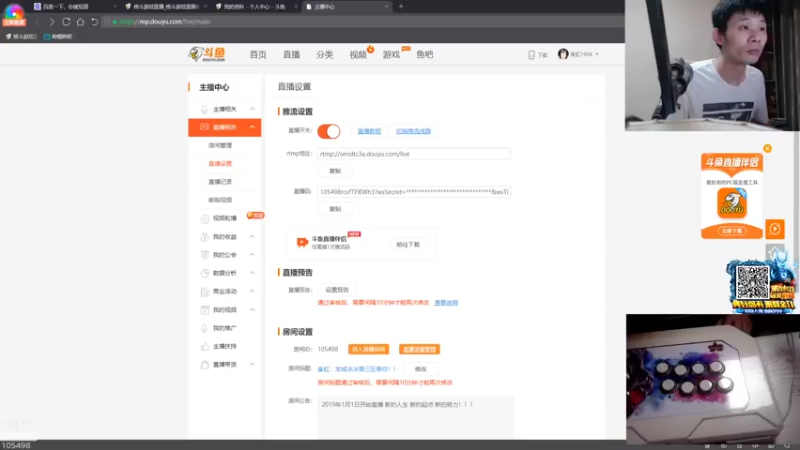Click the mobile download phone icon
800x450 pixels.
531,55
